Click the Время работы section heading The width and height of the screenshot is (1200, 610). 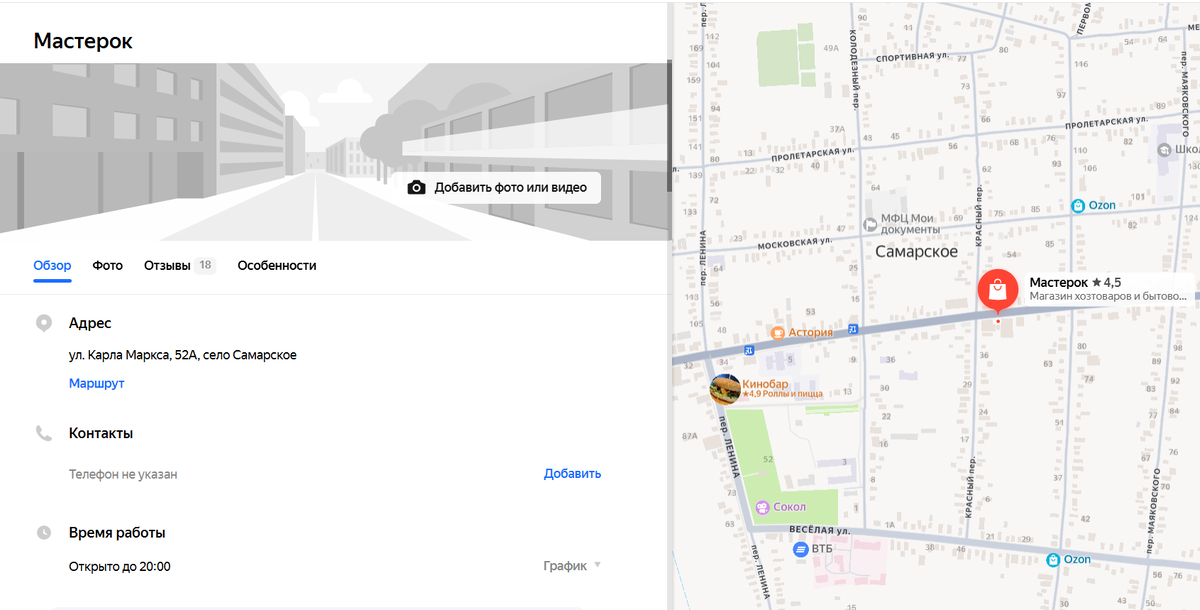coord(117,533)
